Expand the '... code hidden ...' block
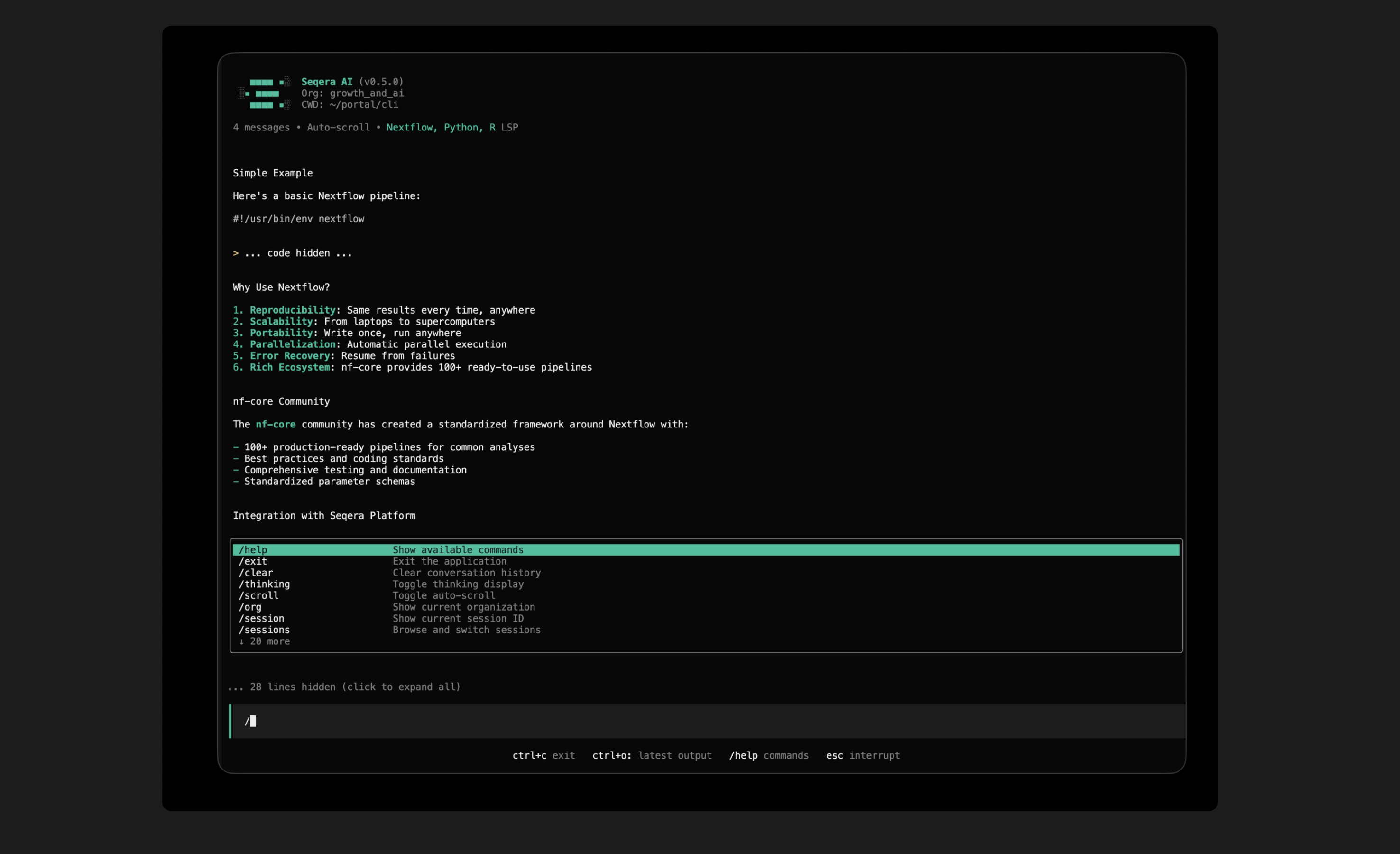This screenshot has height=854, width=1400. [292, 253]
